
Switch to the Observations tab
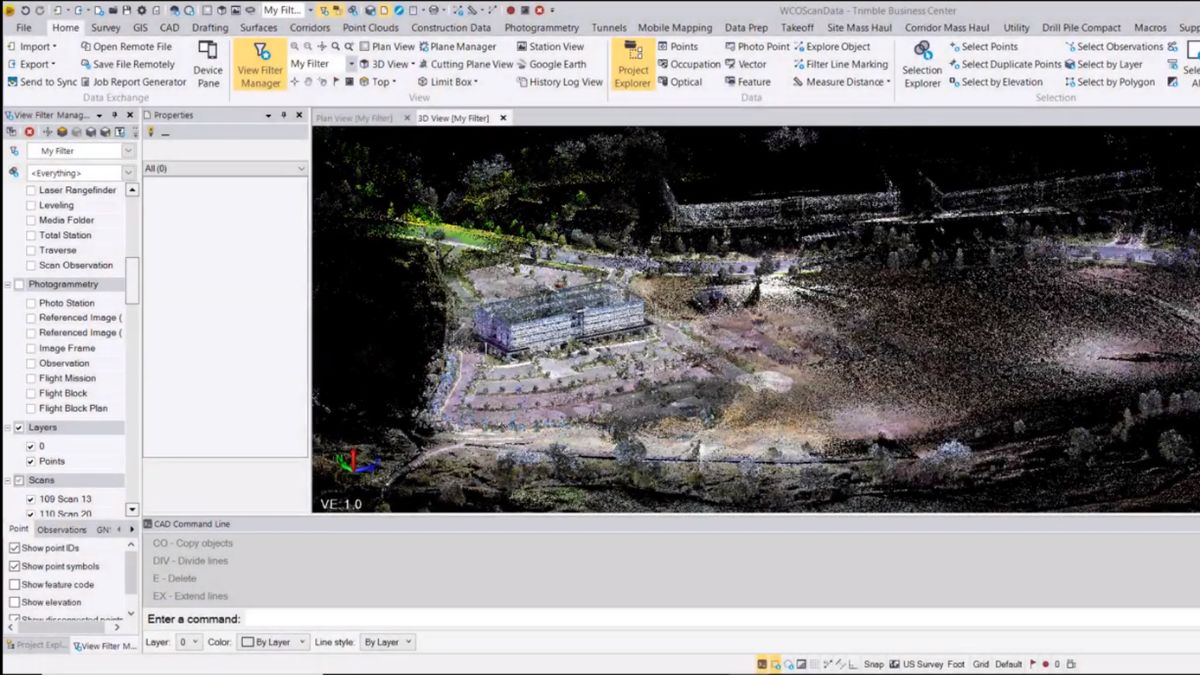(x=62, y=530)
